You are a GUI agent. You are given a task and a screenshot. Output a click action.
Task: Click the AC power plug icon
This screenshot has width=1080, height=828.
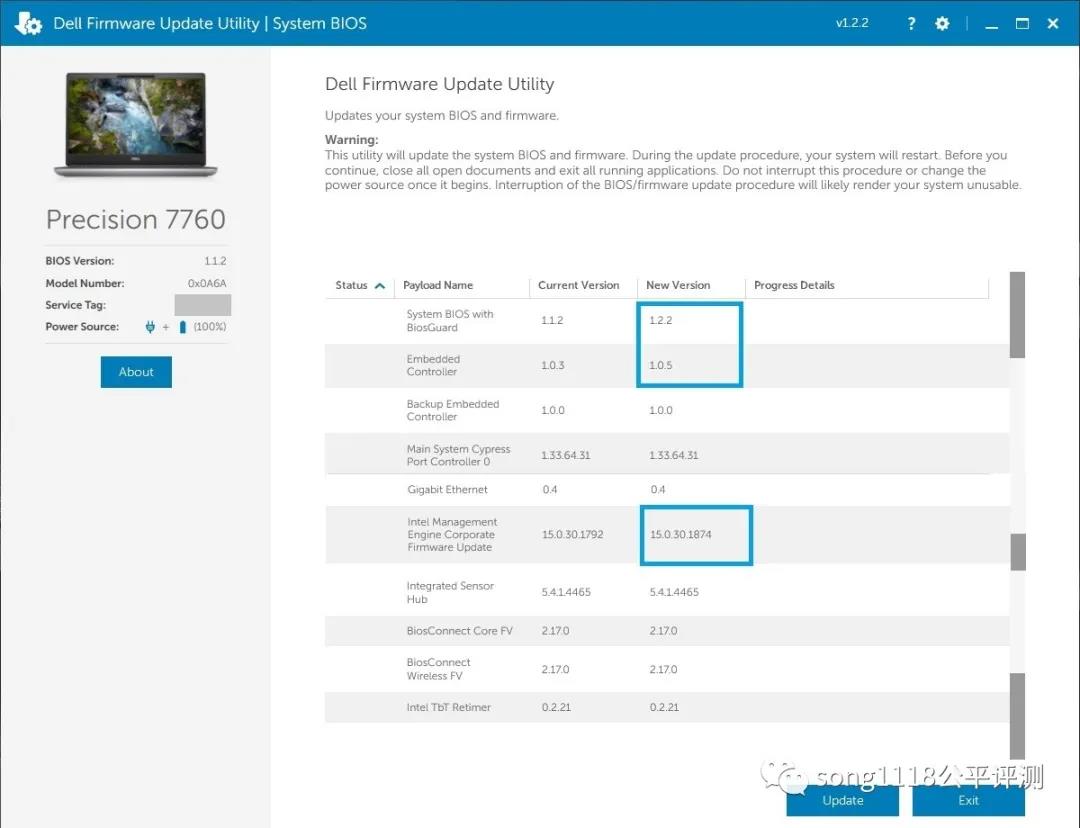pyautogui.click(x=150, y=327)
